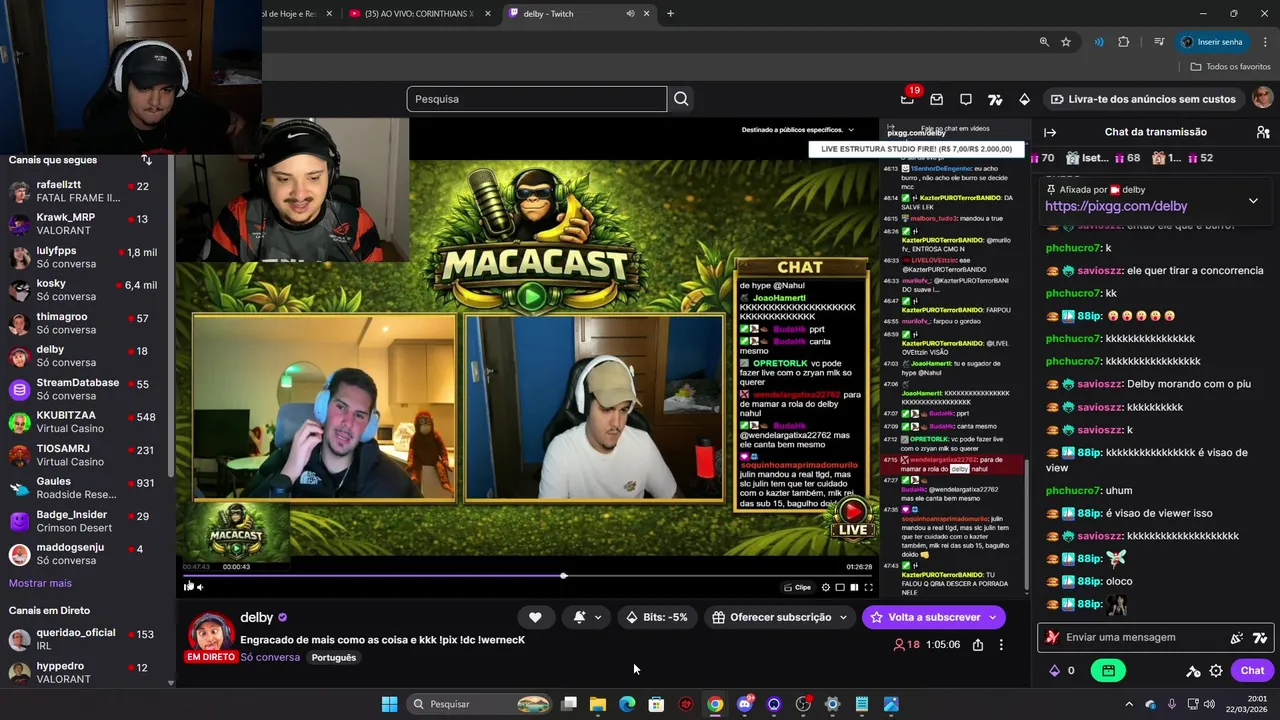
Task: Open the green channel points rewards button
Action: click(x=1108, y=671)
